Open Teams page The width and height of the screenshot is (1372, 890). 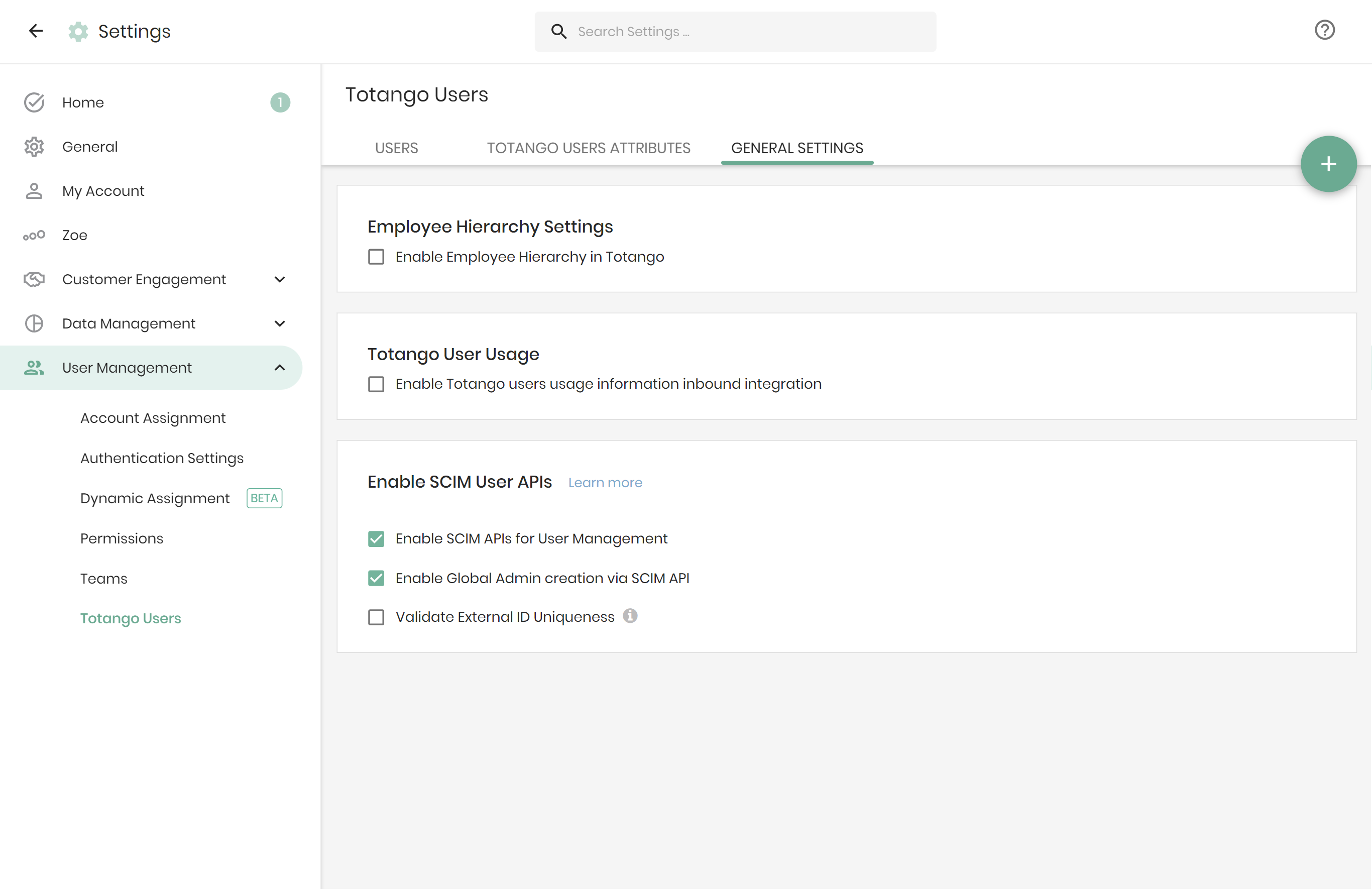104,579
